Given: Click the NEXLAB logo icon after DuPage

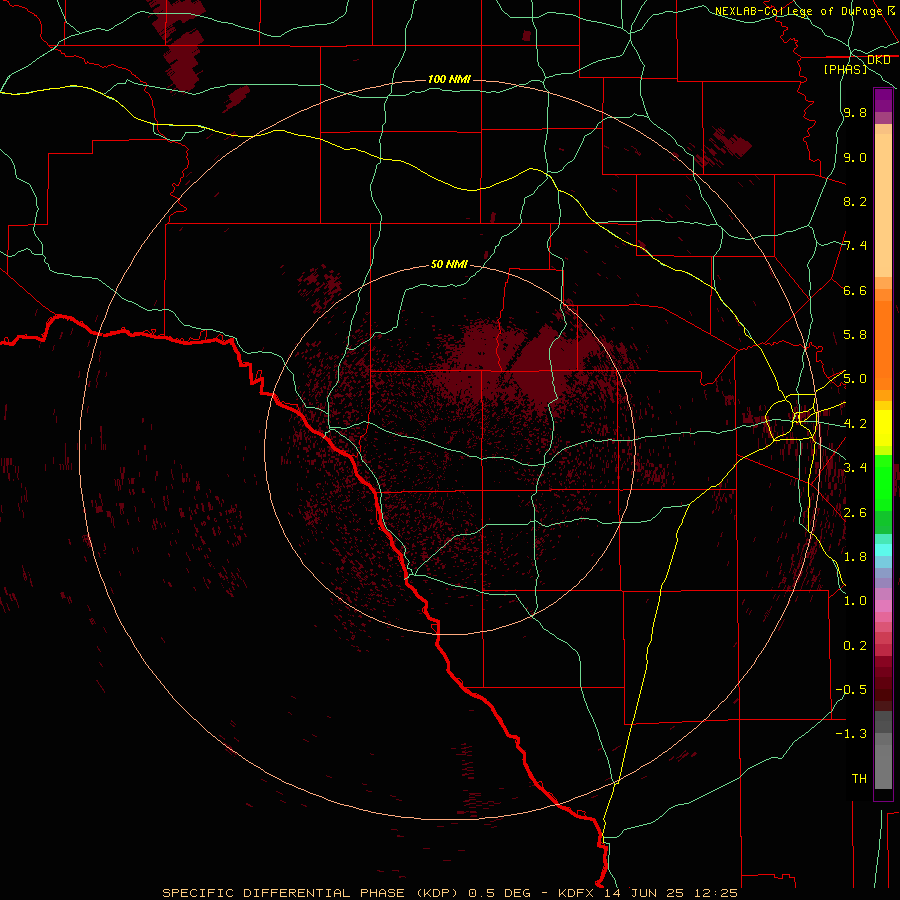Looking at the screenshot, I should (x=891, y=10).
